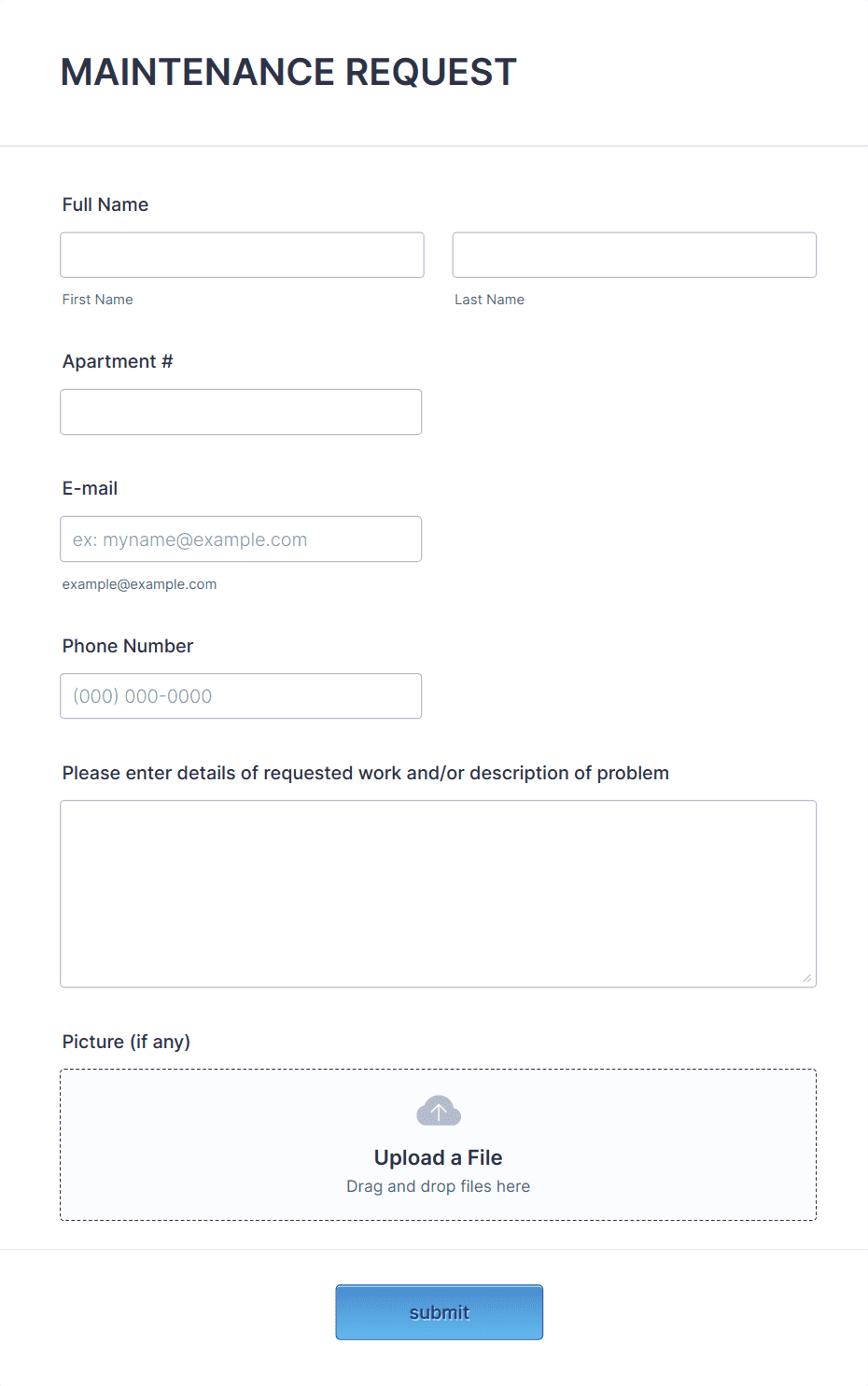Screen dimensions: 868x1386
Task: Click the "First Name" sublabel
Action: [98, 300]
